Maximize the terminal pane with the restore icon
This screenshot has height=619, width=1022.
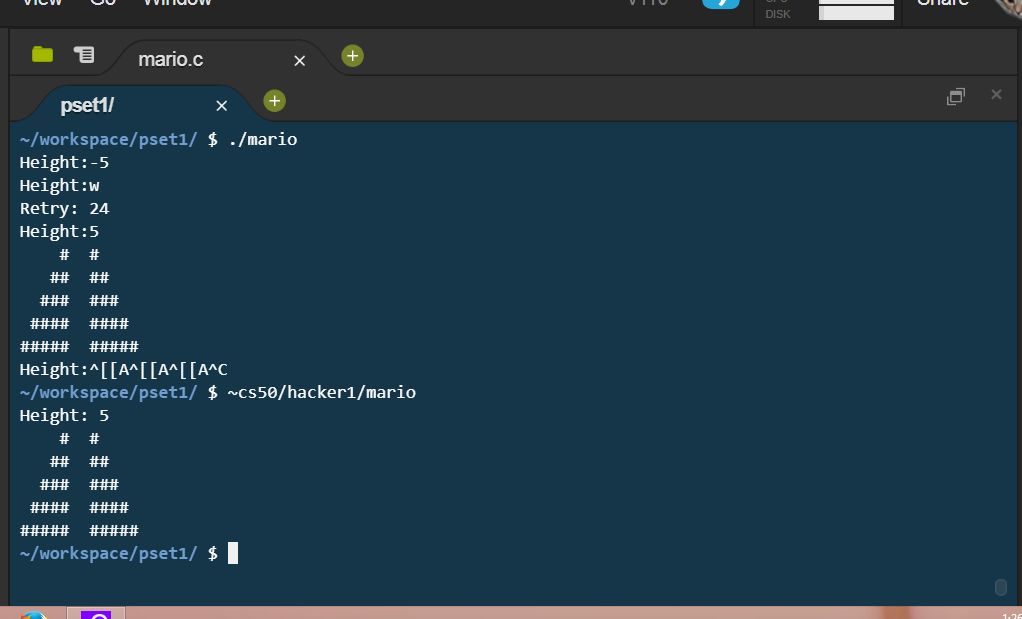(956, 96)
